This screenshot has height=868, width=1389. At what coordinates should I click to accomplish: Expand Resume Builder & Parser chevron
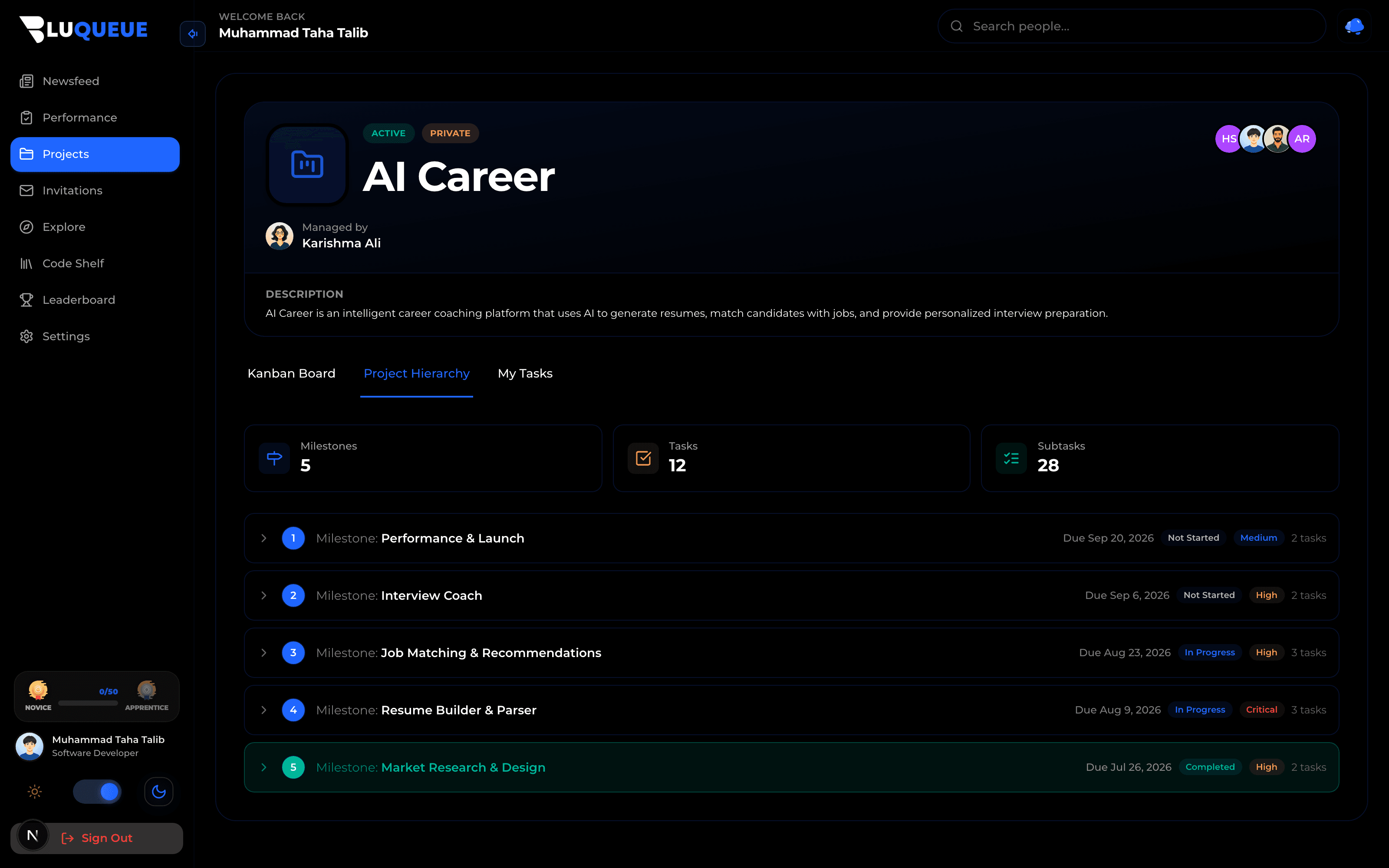[x=263, y=710]
